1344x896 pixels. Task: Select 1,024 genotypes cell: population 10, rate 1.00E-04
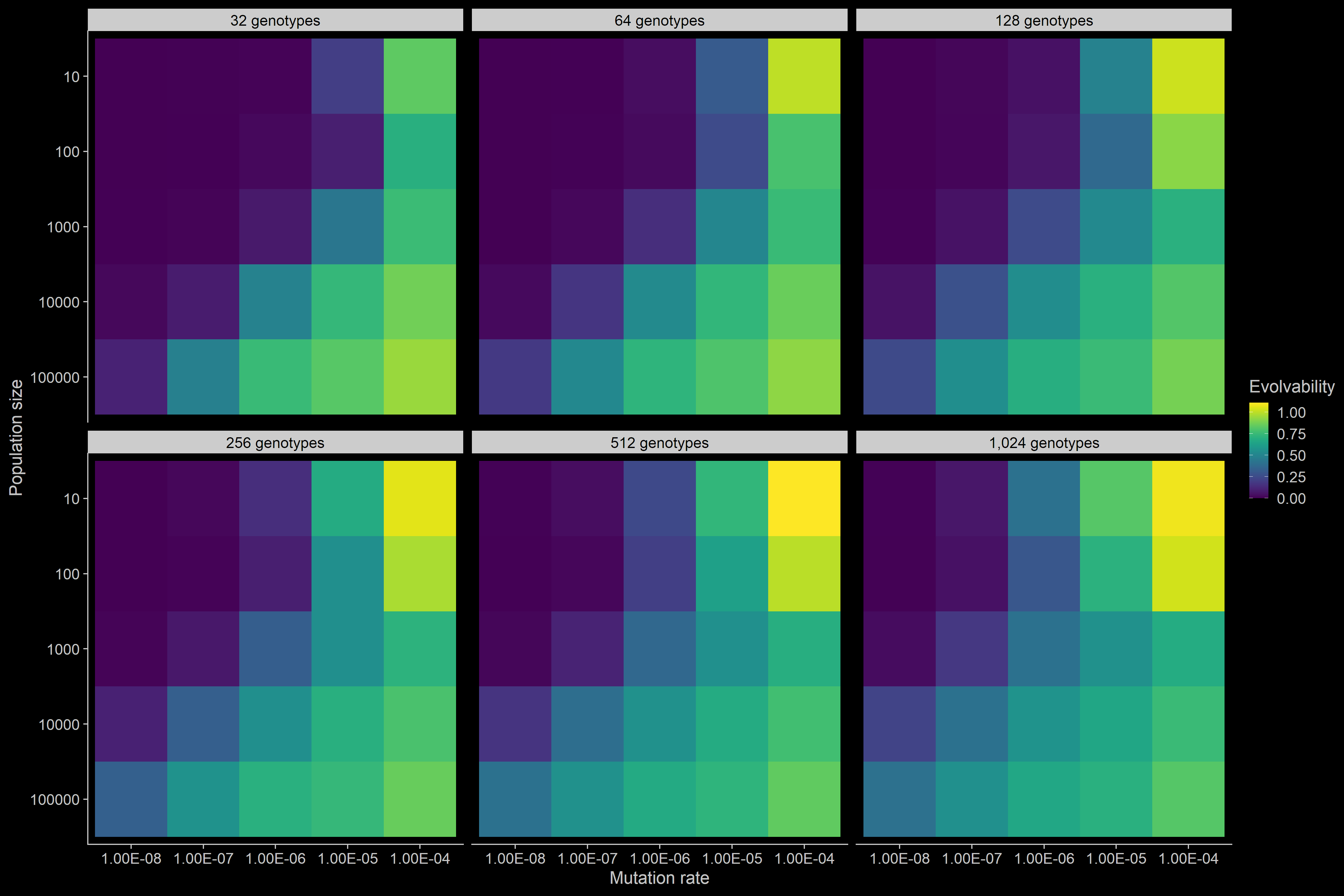[1189, 498]
